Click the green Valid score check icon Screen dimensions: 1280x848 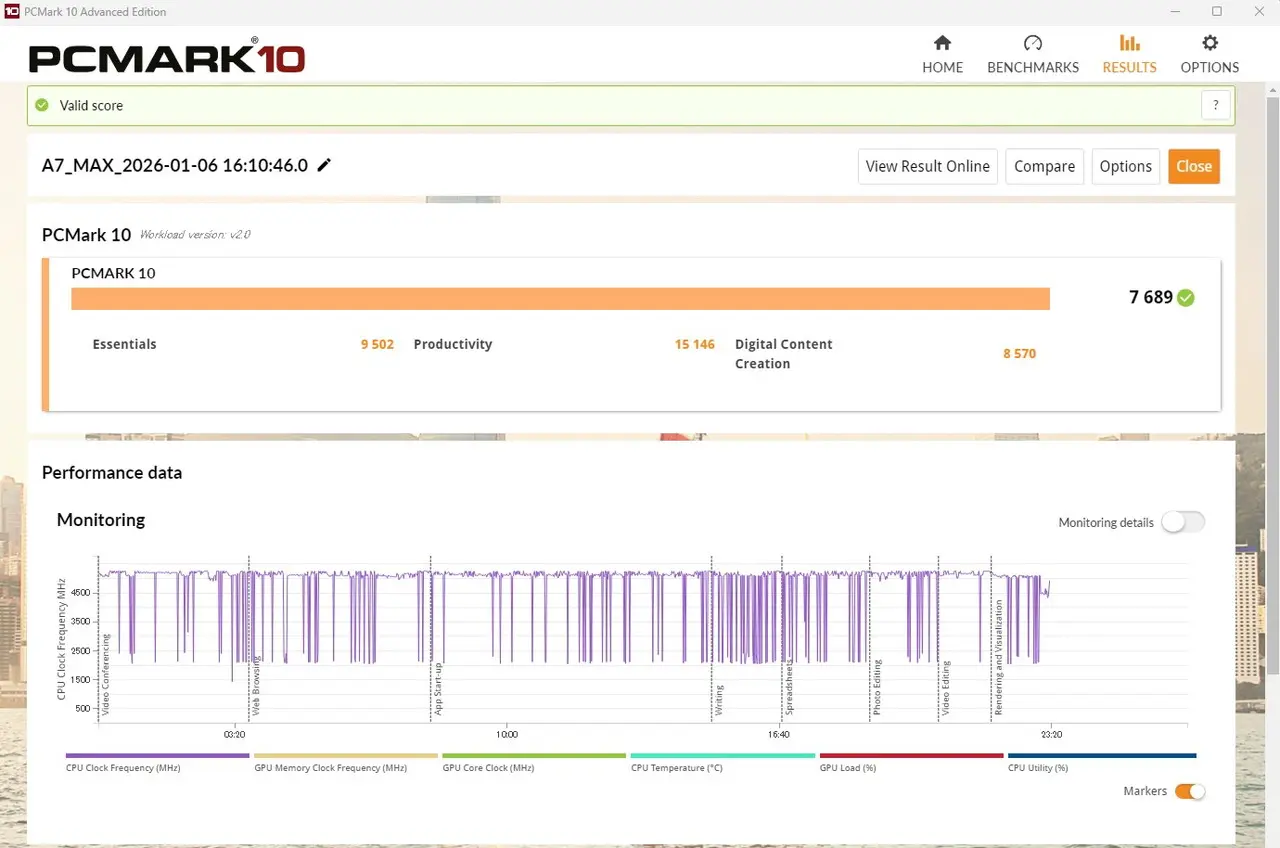tap(42, 105)
